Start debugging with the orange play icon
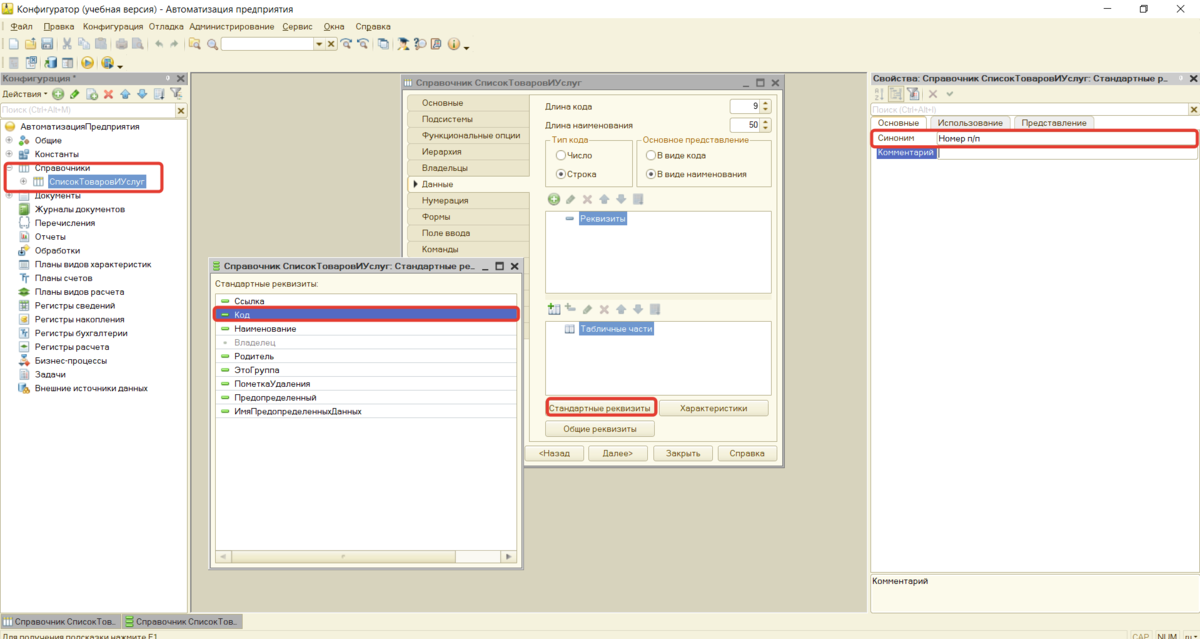 click(88, 63)
